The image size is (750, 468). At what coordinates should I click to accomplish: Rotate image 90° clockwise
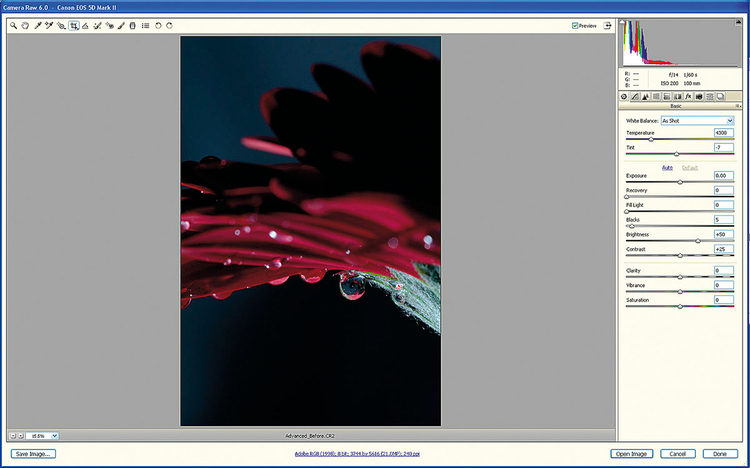169,26
